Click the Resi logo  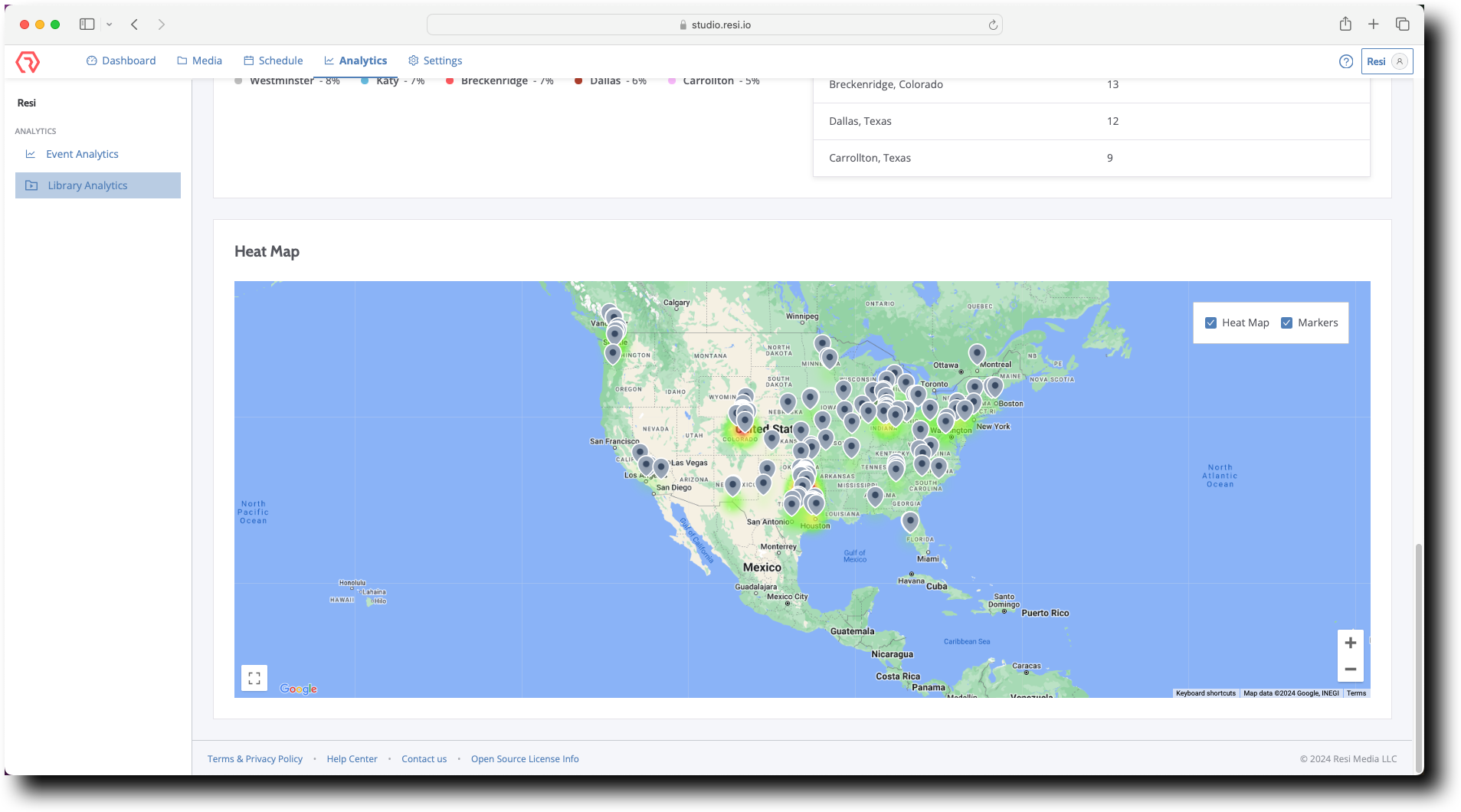(28, 61)
